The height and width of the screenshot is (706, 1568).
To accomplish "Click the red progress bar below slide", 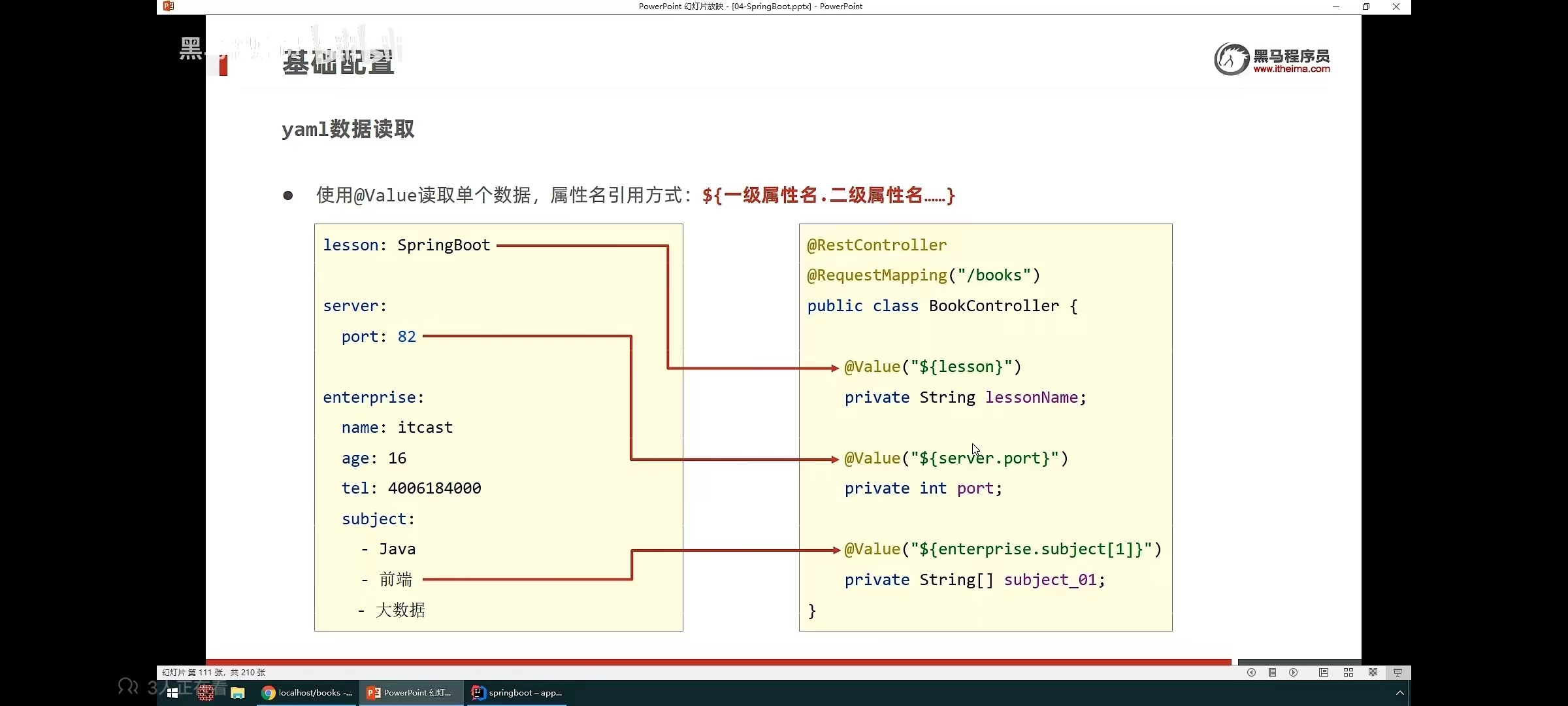I will tap(717, 662).
